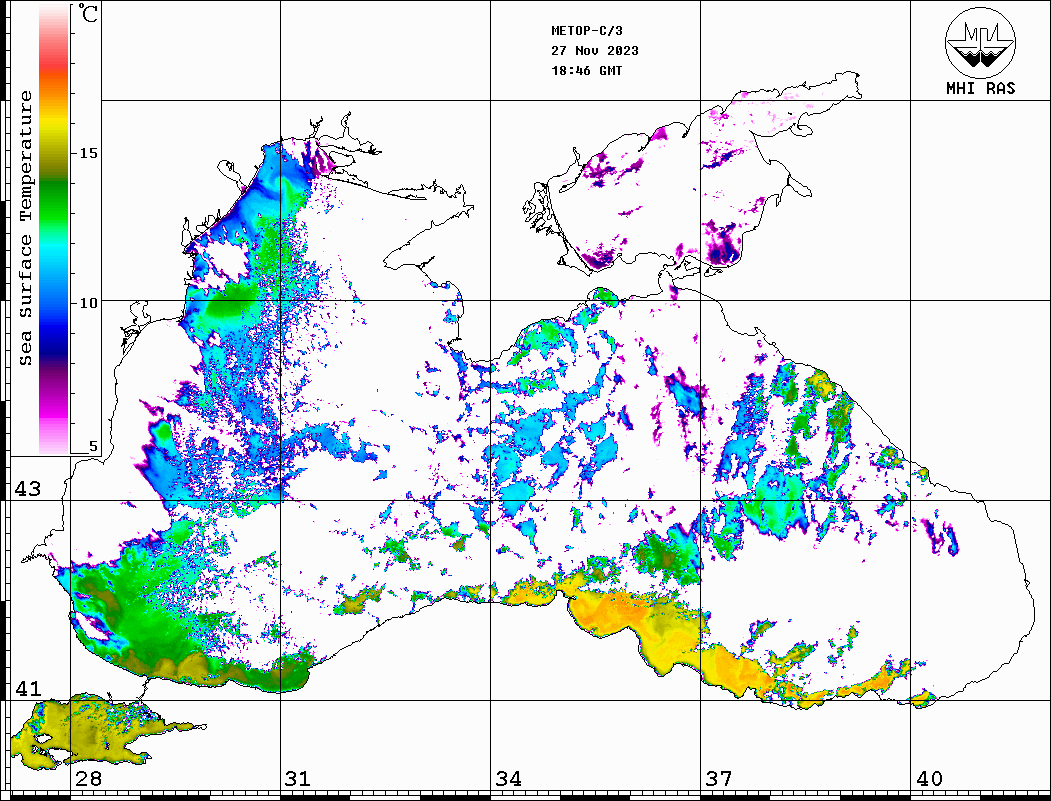Click the '15' value on temperature scale
This screenshot has height=801, width=1051.
click(88, 153)
